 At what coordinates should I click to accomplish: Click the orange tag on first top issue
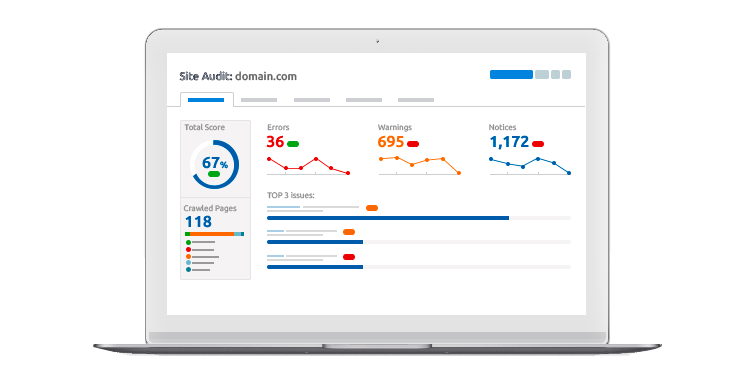(372, 208)
